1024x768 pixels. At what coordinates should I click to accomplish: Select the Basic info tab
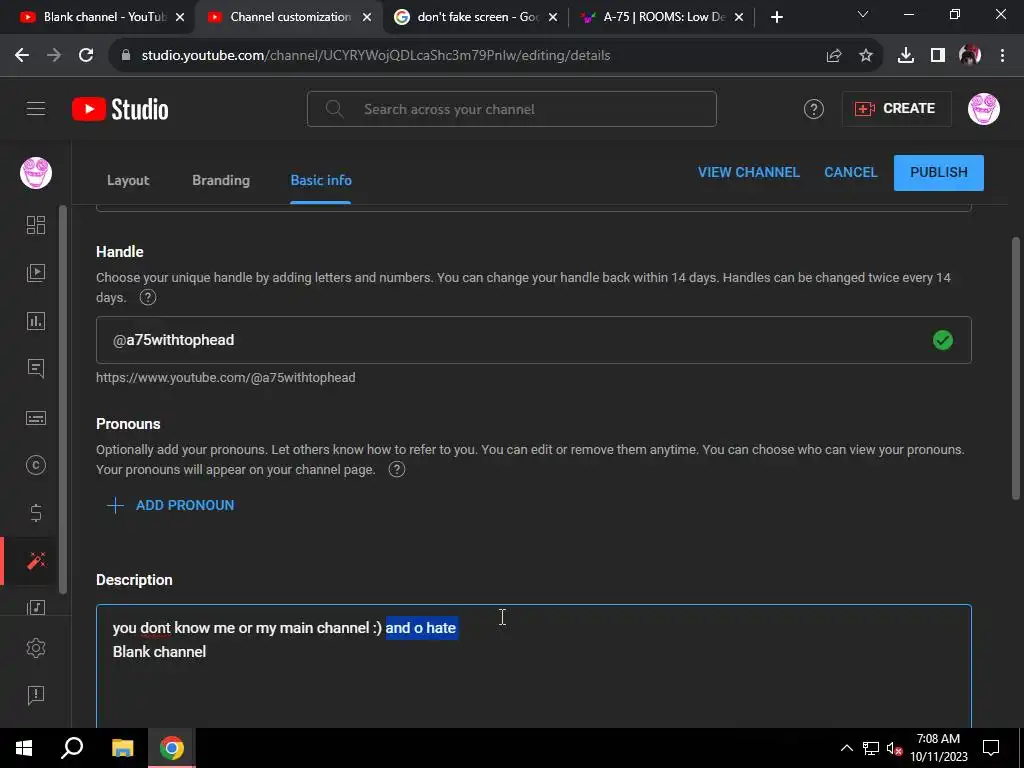[x=321, y=180]
